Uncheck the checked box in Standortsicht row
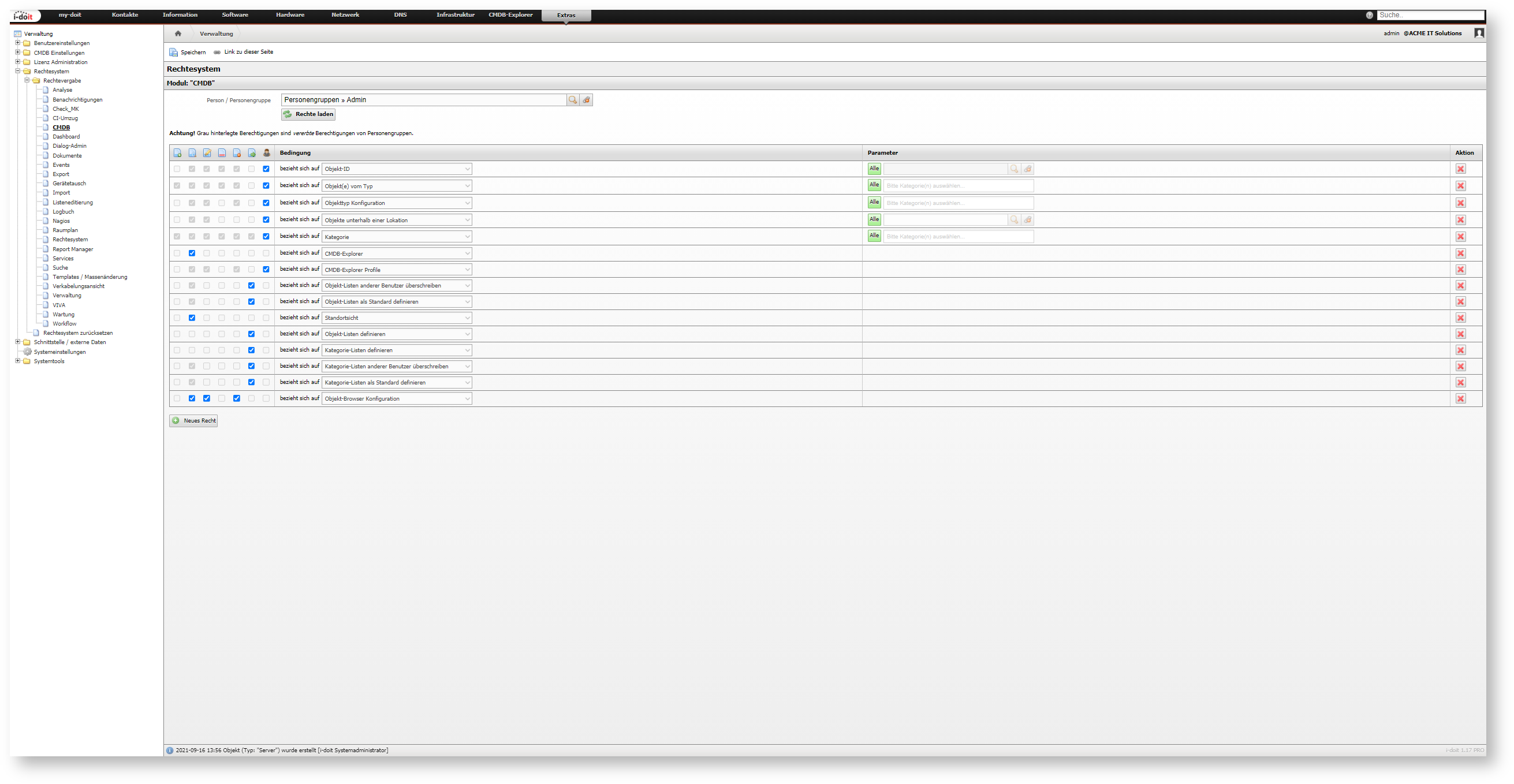Screen dimensions: 1514x784 (x=192, y=318)
